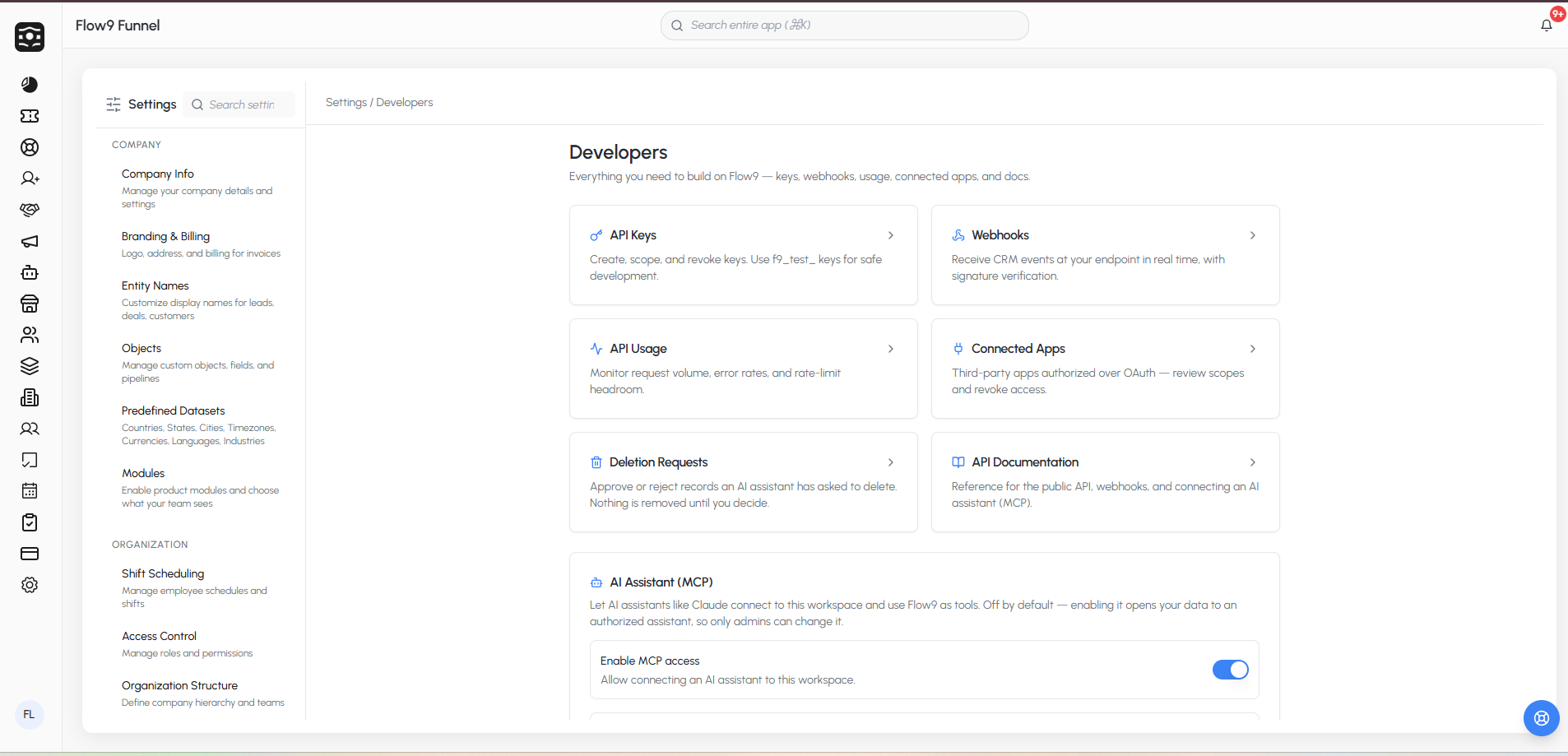Open the storefront icon in sidebar
This screenshot has height=756, width=1568.
(30, 304)
